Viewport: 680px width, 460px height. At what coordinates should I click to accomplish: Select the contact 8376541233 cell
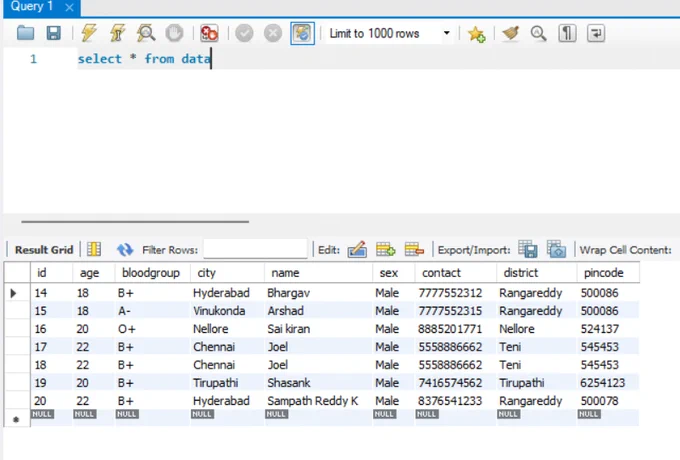click(x=455, y=401)
